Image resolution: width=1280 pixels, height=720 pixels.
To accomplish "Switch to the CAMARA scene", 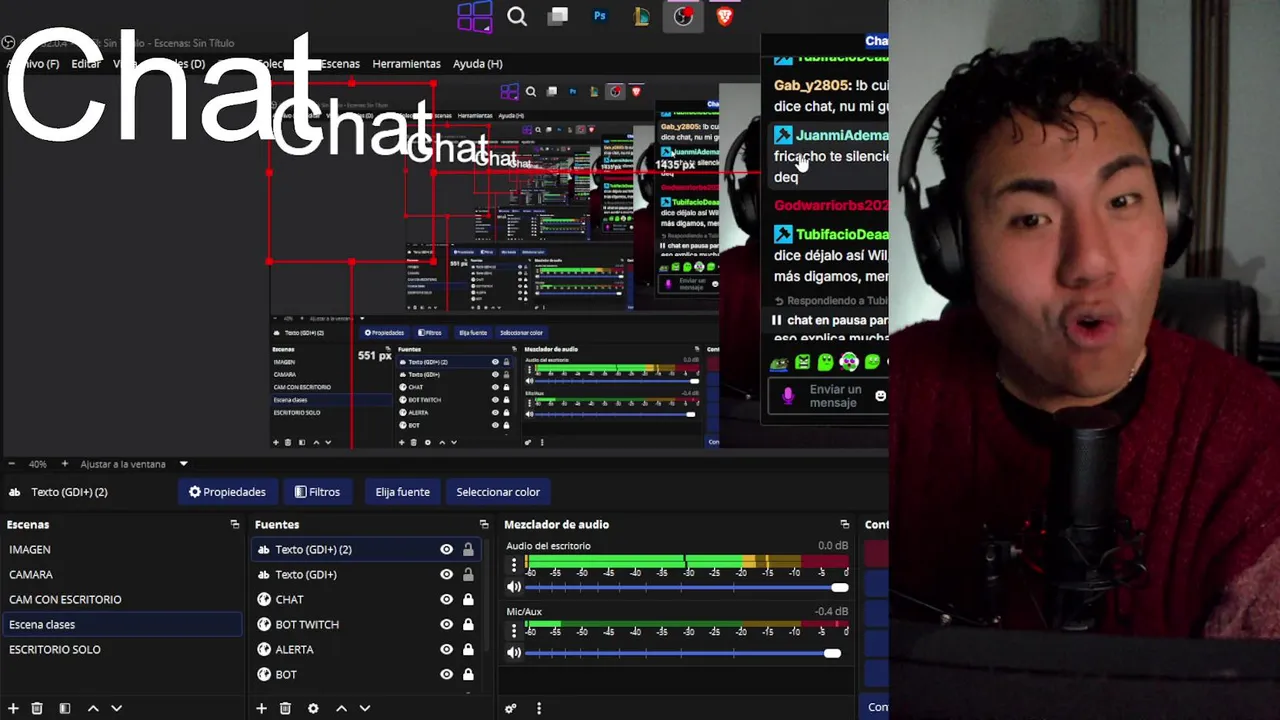I will [x=122, y=574].
